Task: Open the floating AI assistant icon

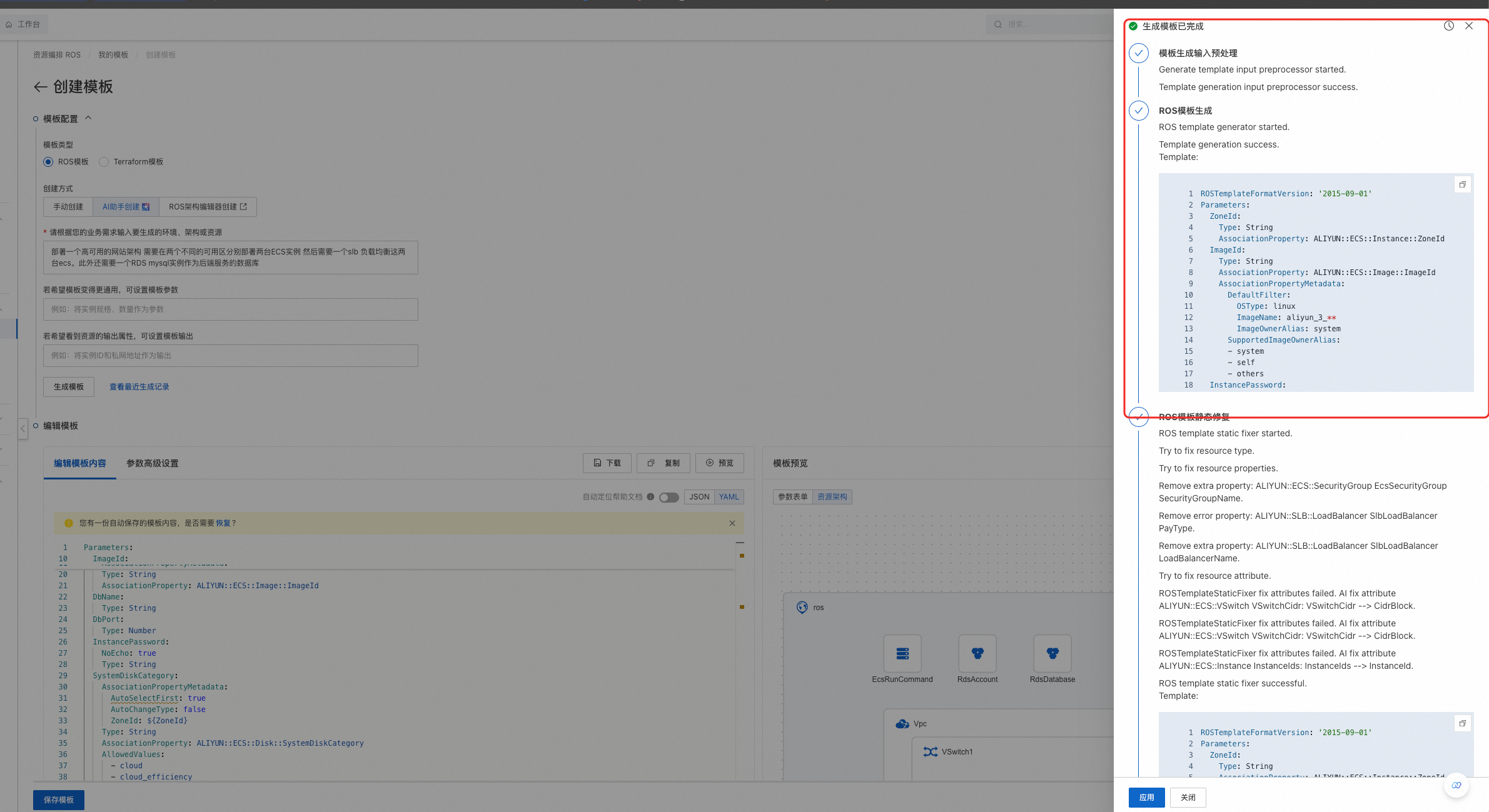Action: pos(1456,785)
